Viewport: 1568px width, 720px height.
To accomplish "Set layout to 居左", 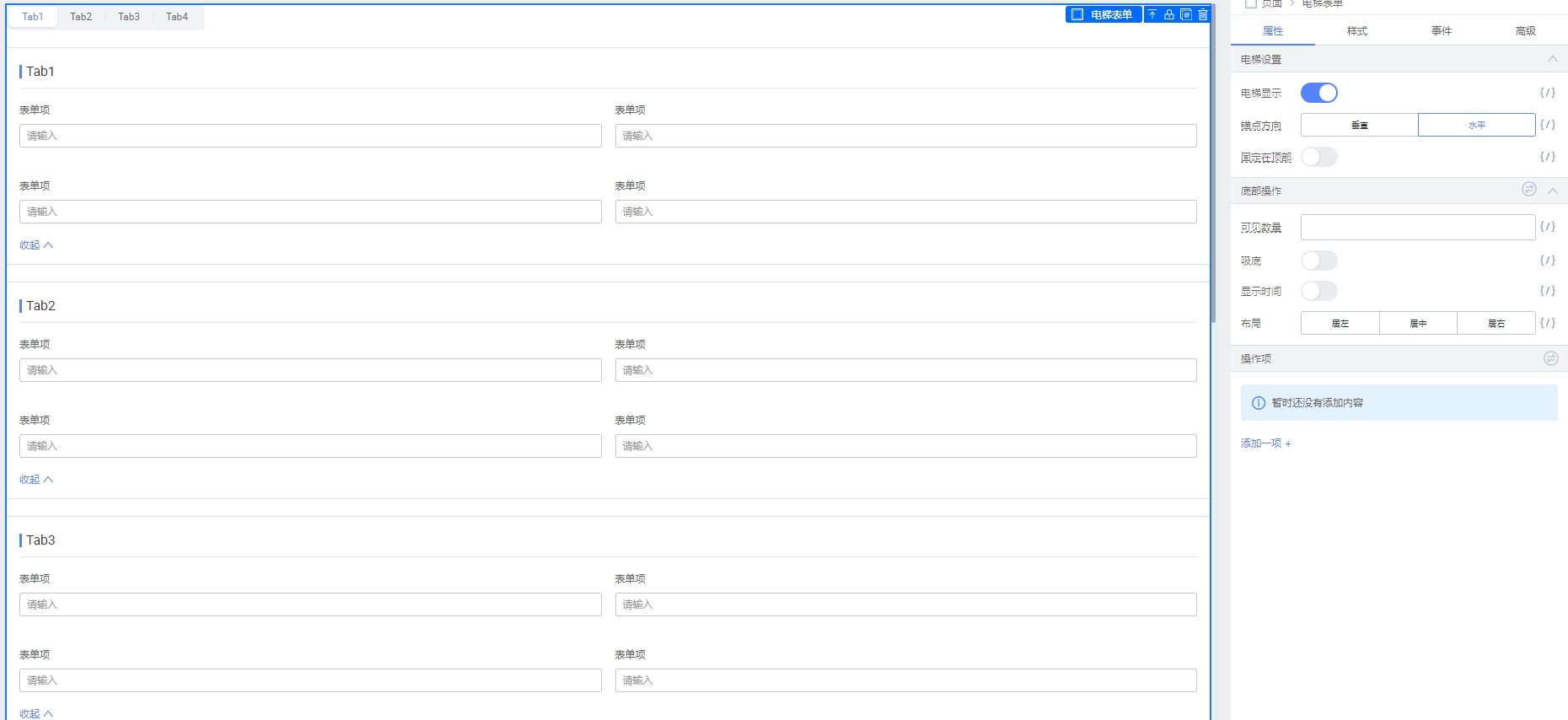I will (x=1340, y=323).
